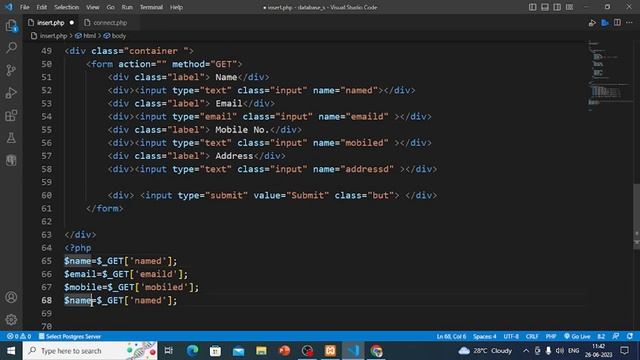This screenshot has width=640, height=360.
Task: Open the Explorer view in activity bar
Action: point(11,26)
